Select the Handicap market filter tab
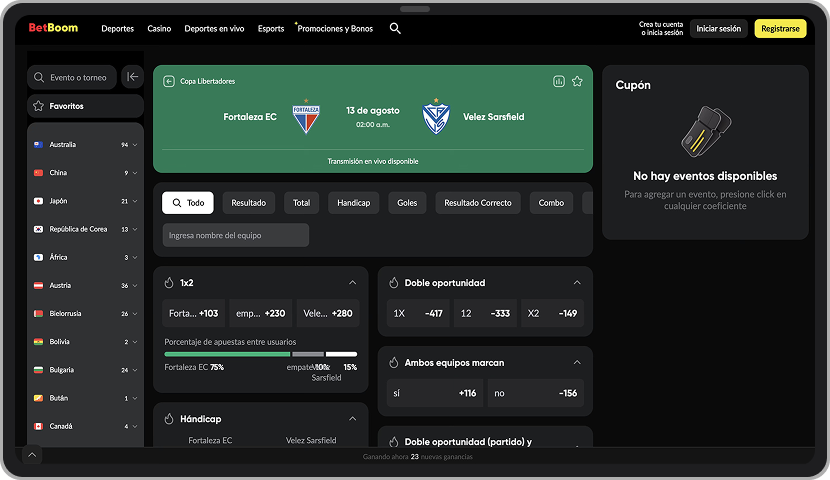 (354, 203)
